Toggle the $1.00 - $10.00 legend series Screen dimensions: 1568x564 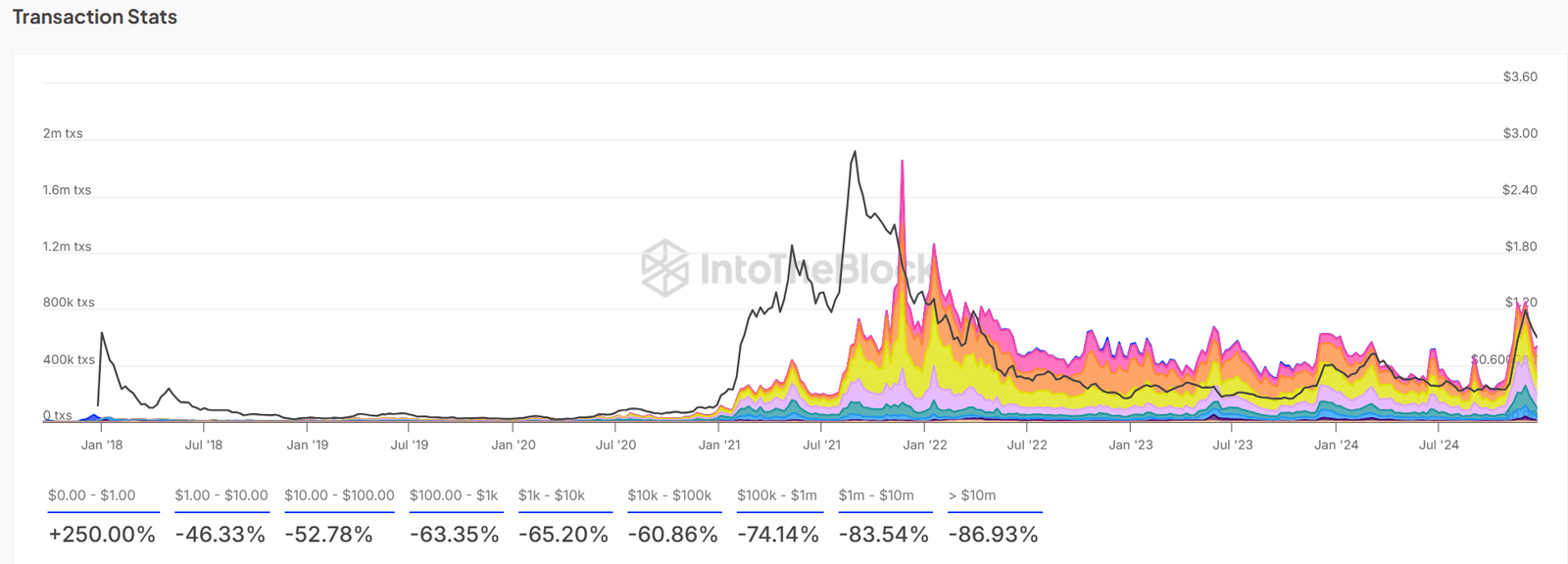[221, 495]
